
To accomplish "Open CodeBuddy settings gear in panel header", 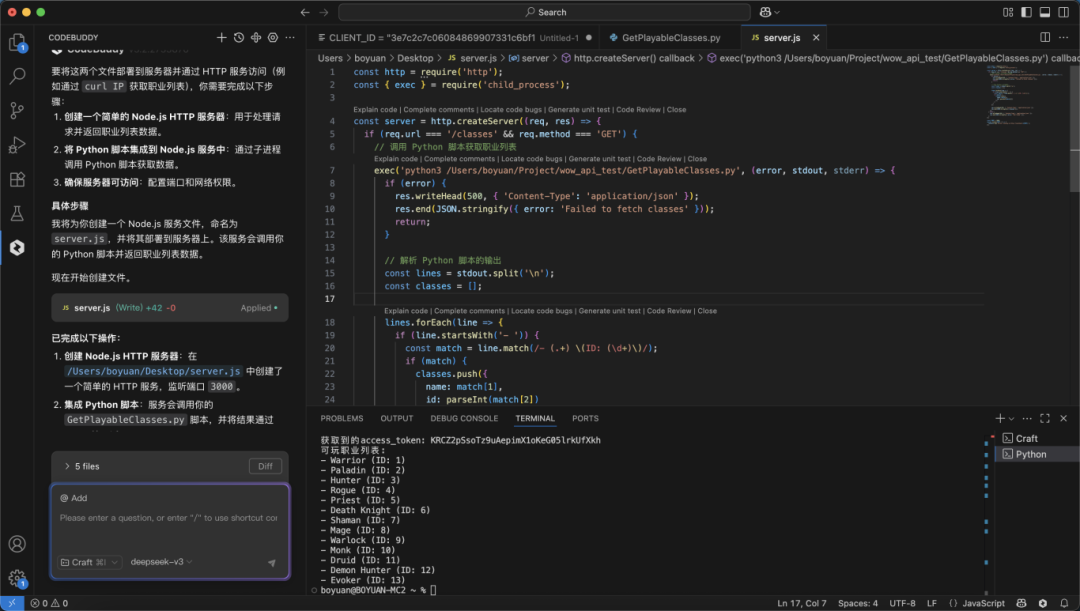I will (273, 38).
